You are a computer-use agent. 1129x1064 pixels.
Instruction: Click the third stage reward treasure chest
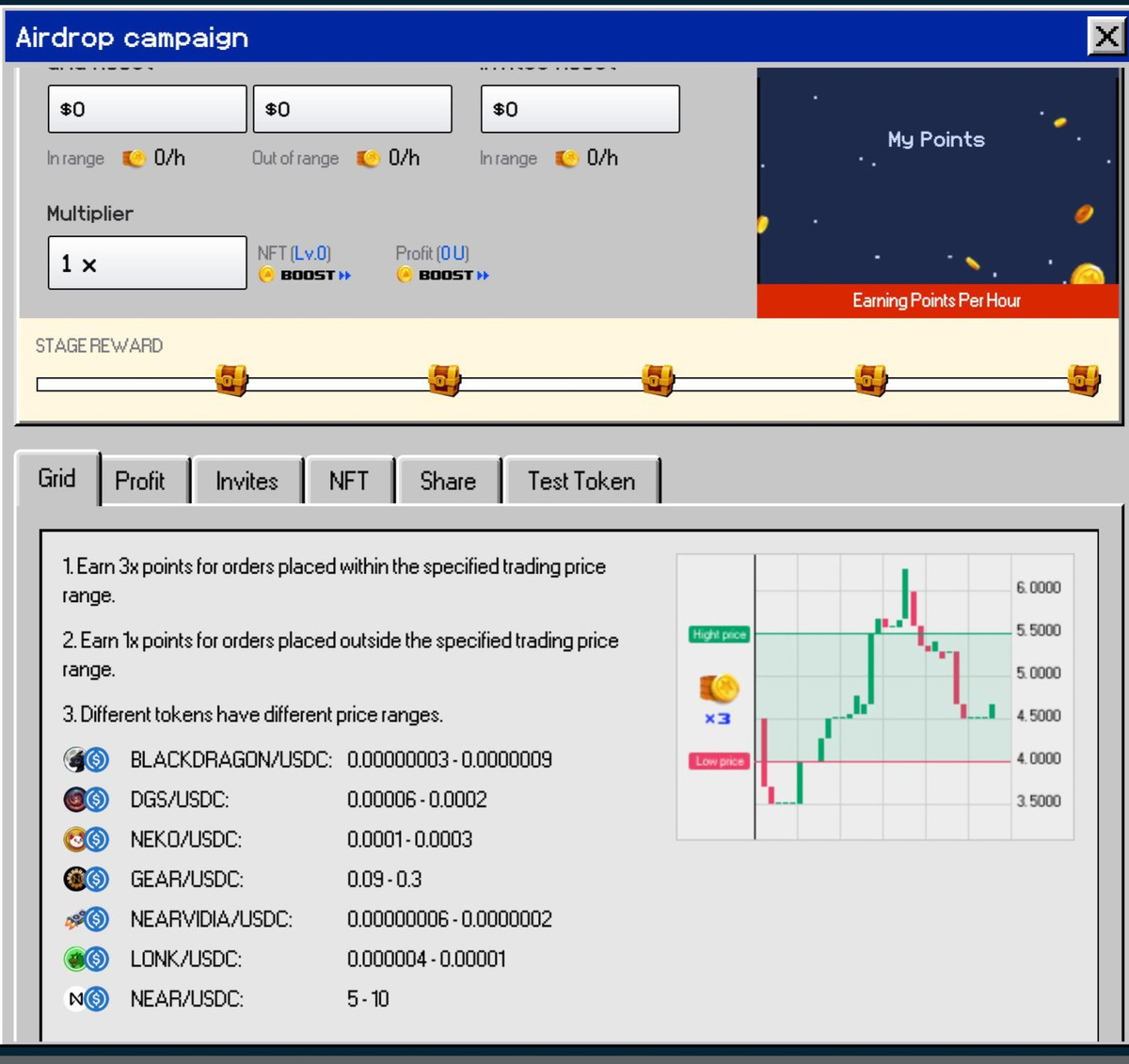[658, 380]
